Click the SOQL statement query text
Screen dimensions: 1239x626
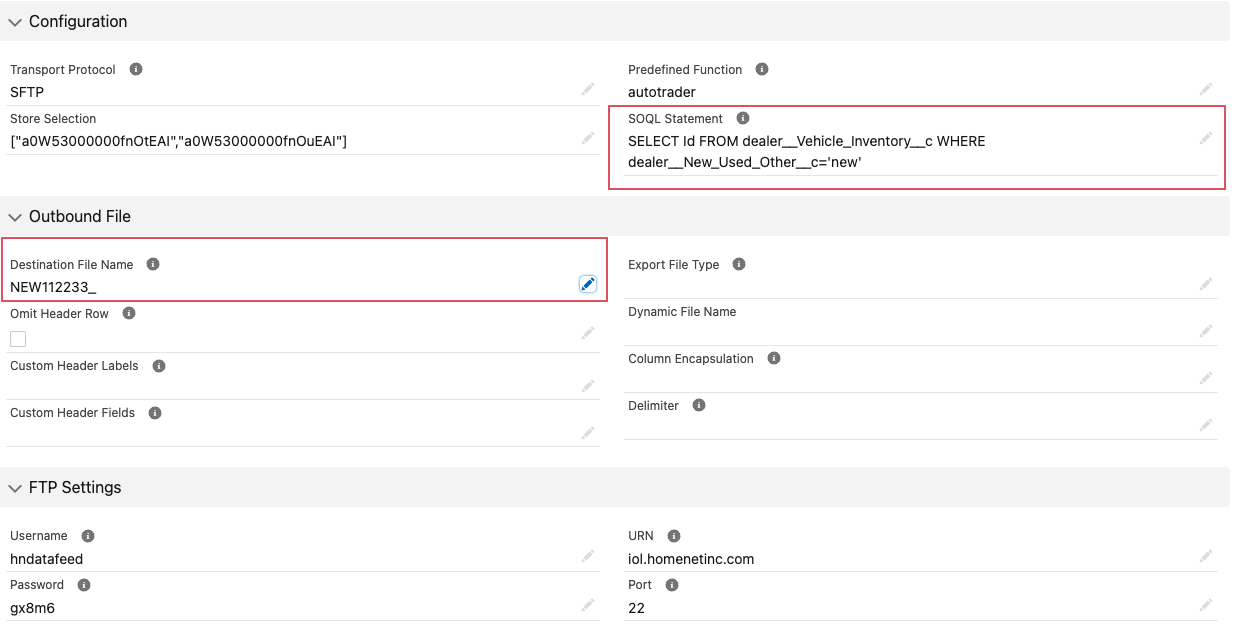pyautogui.click(x=807, y=151)
